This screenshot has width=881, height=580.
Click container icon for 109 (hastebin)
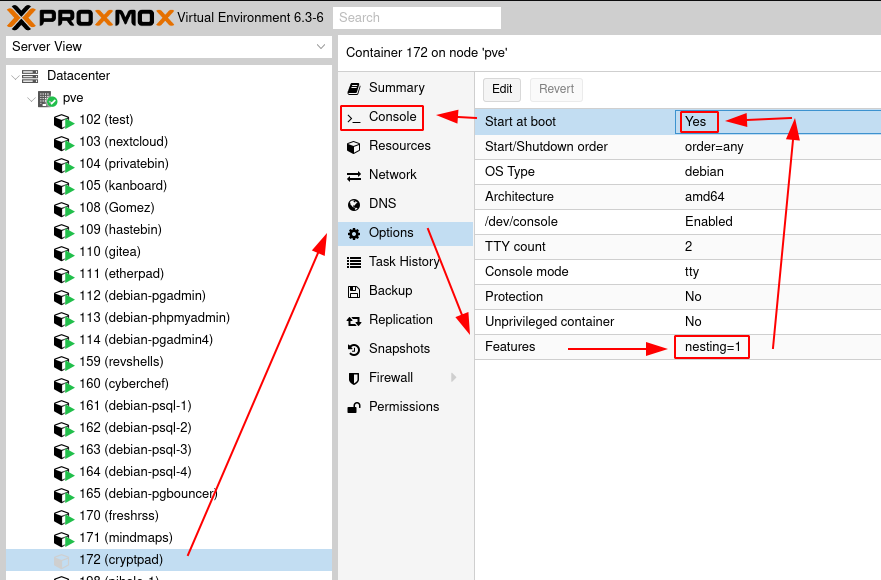[x=63, y=230]
